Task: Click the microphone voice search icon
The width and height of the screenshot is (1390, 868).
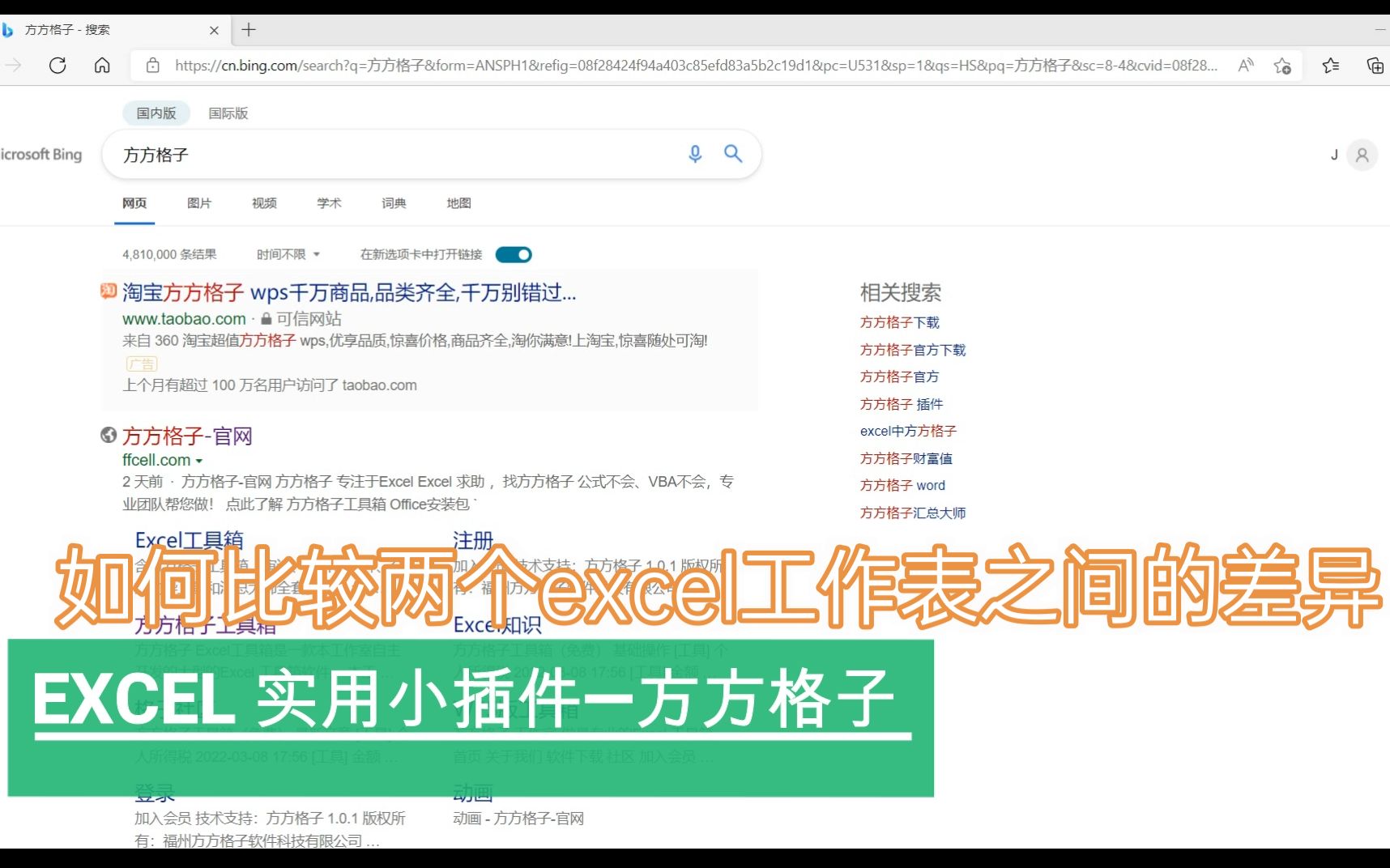Action: 695,154
